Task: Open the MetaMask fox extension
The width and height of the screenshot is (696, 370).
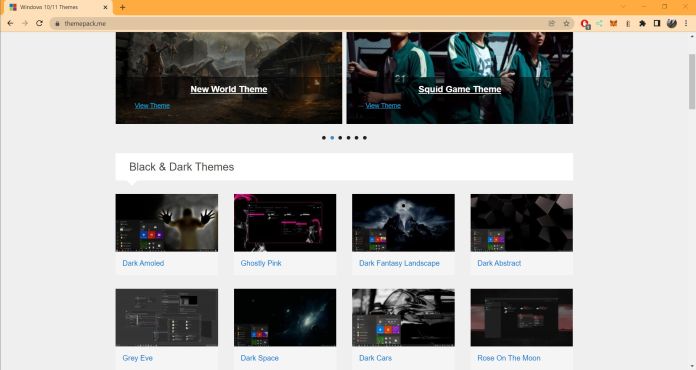Action: pyautogui.click(x=613, y=24)
